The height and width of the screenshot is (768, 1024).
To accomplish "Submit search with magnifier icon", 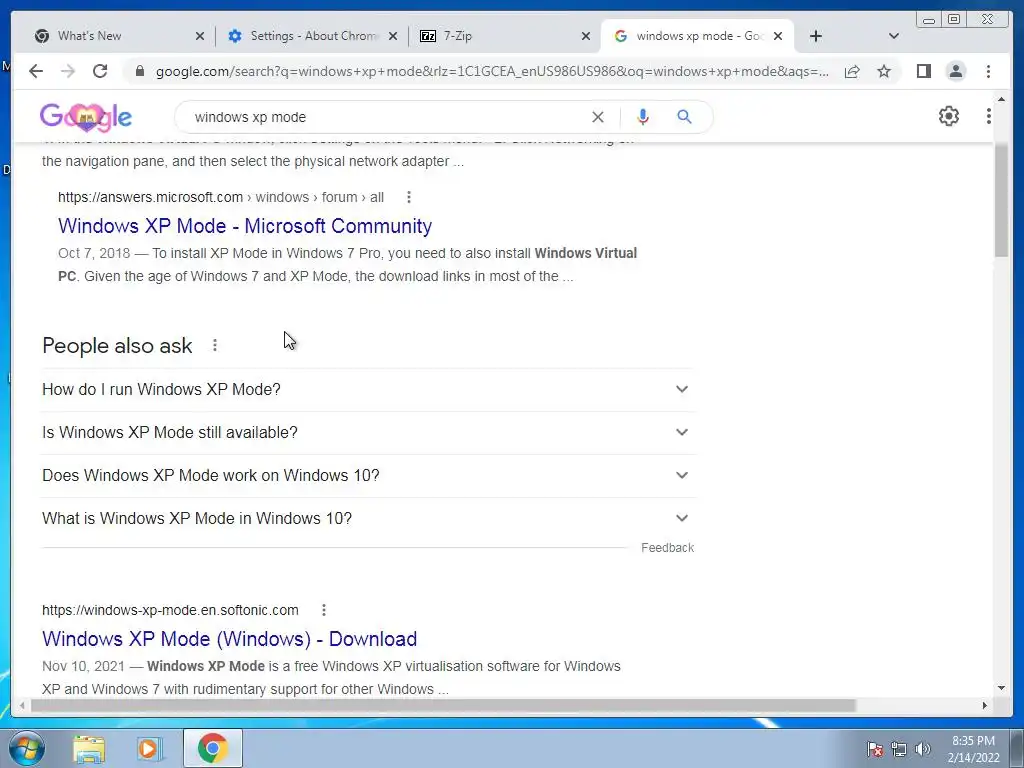I will pyautogui.click(x=684, y=117).
